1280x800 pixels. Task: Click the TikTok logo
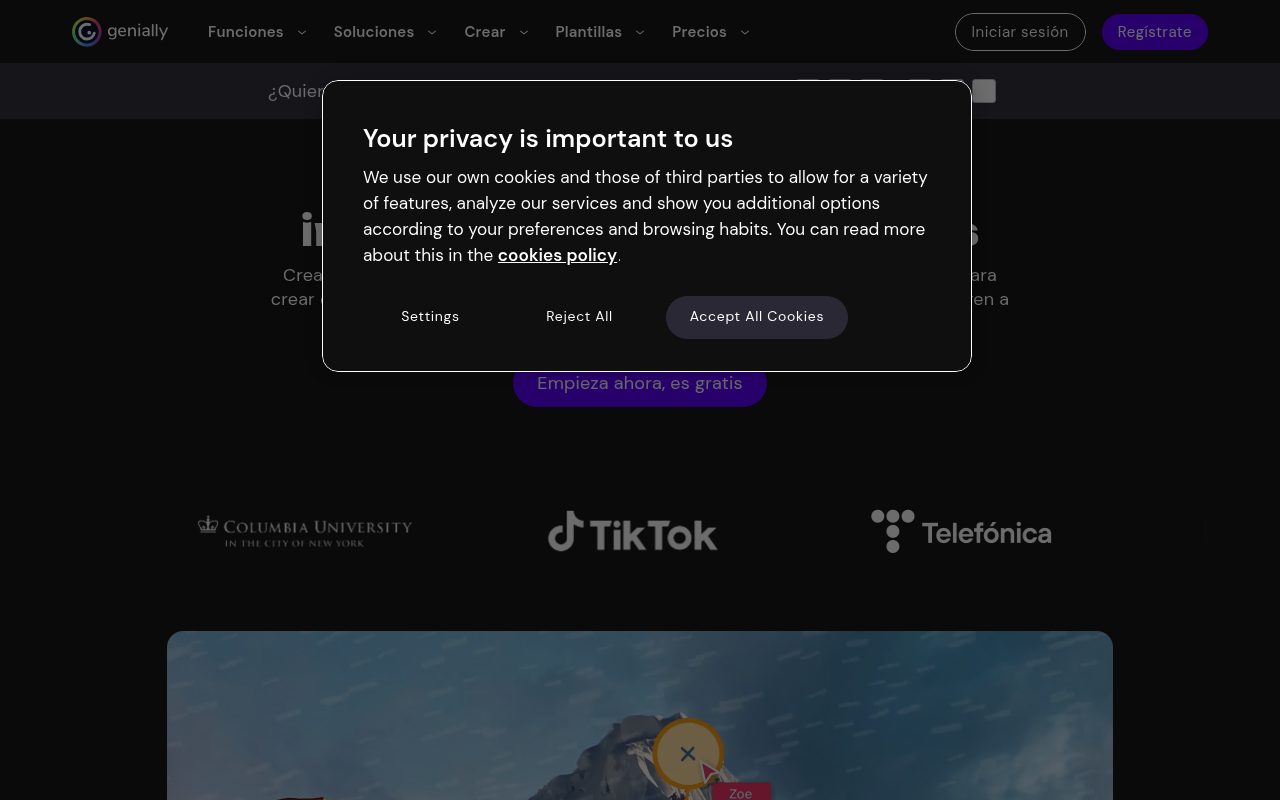tap(633, 532)
